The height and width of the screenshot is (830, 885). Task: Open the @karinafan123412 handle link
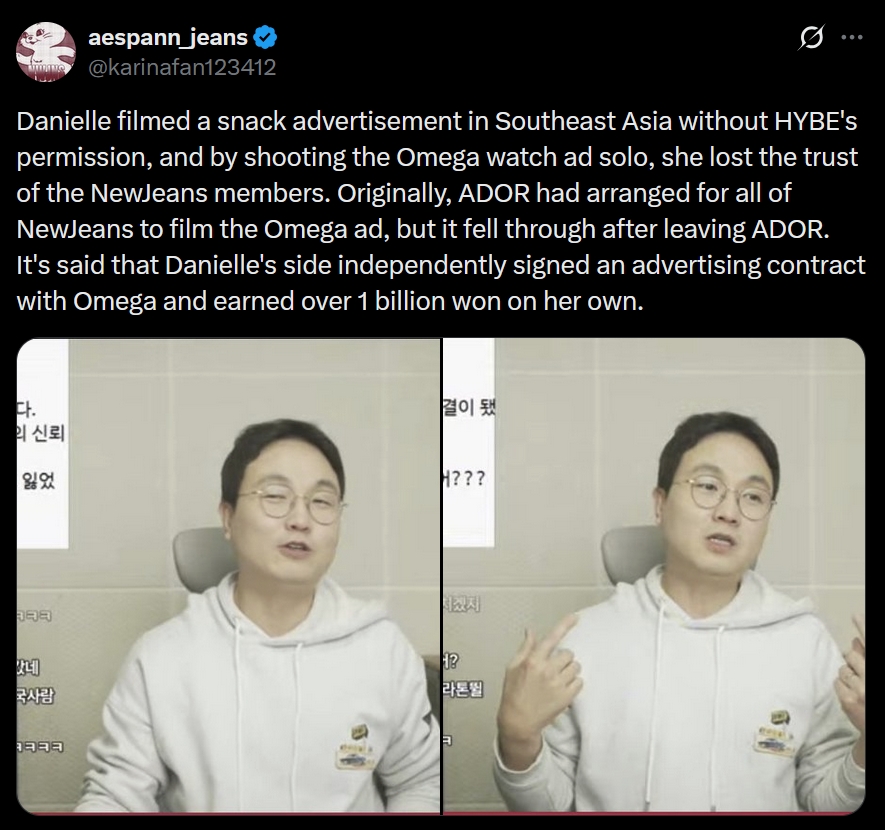(182, 68)
